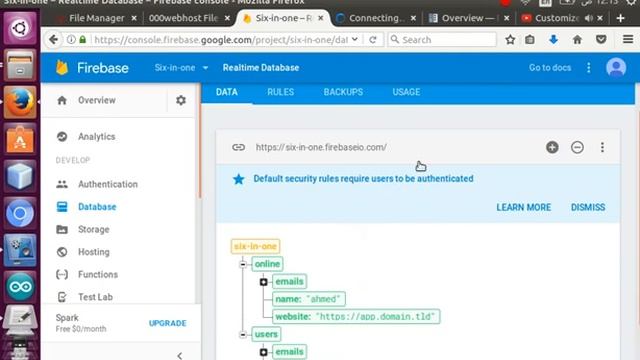Open database options three-dot menu
The height and width of the screenshot is (360, 640).
[602, 147]
